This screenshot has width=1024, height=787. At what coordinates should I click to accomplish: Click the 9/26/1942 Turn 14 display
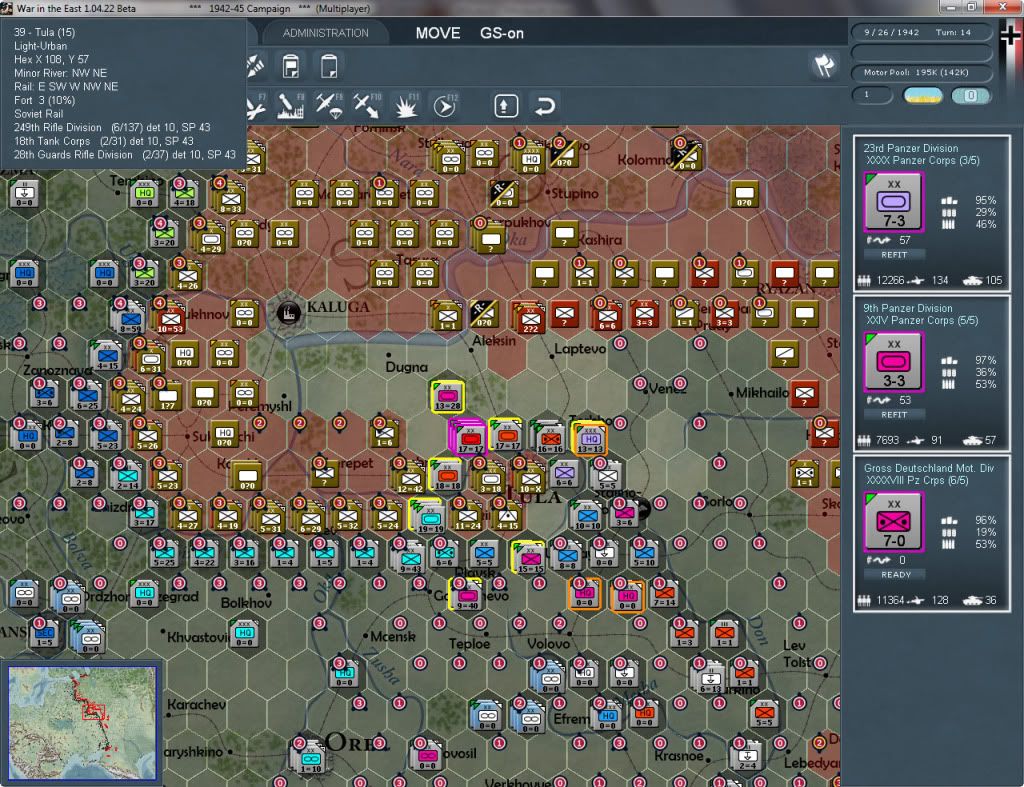[920, 32]
